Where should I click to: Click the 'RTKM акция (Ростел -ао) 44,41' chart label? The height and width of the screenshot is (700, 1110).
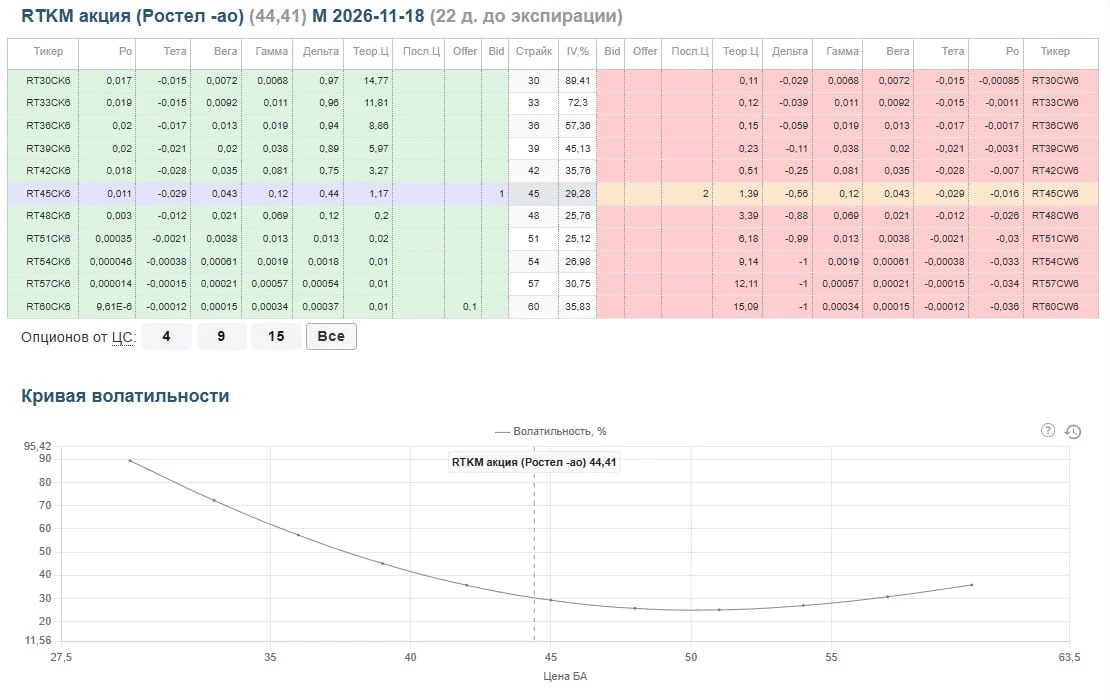(x=534, y=462)
